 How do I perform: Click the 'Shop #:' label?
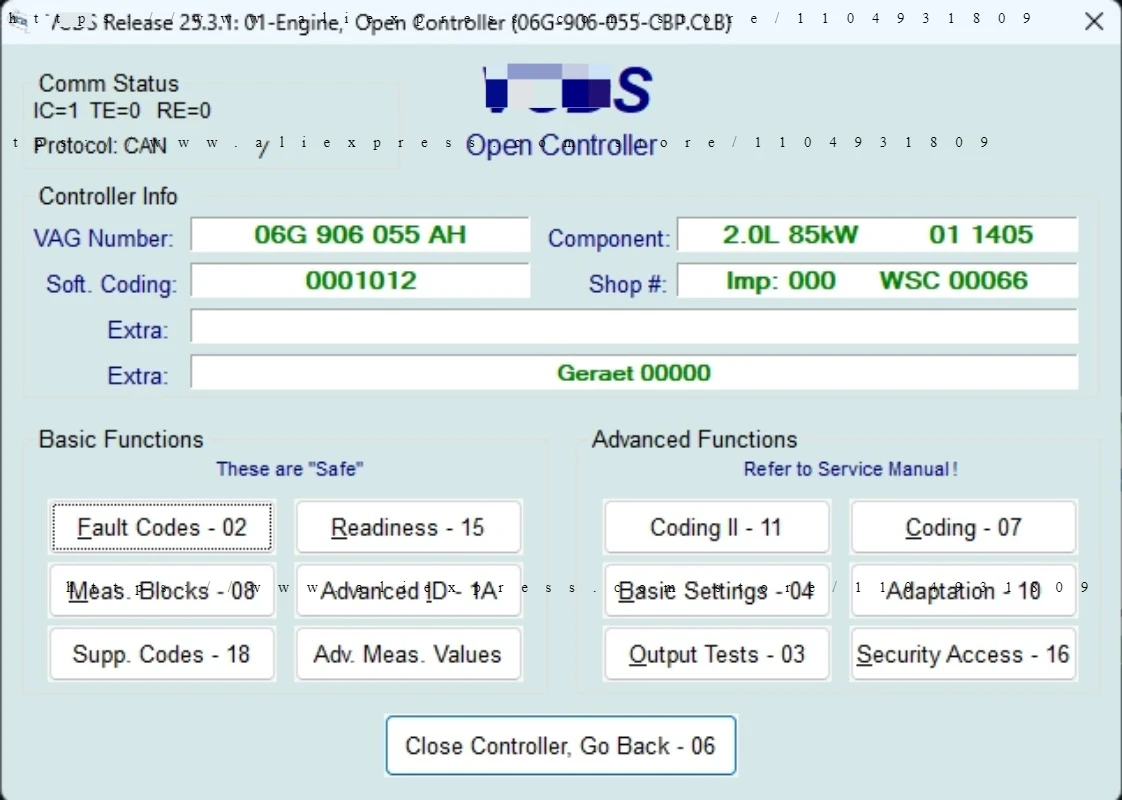tap(628, 284)
